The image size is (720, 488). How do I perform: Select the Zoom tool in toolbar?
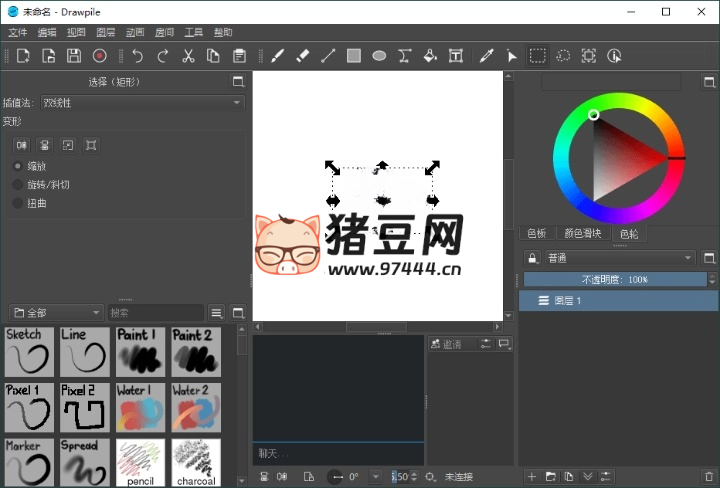pyautogui.click(x=589, y=56)
